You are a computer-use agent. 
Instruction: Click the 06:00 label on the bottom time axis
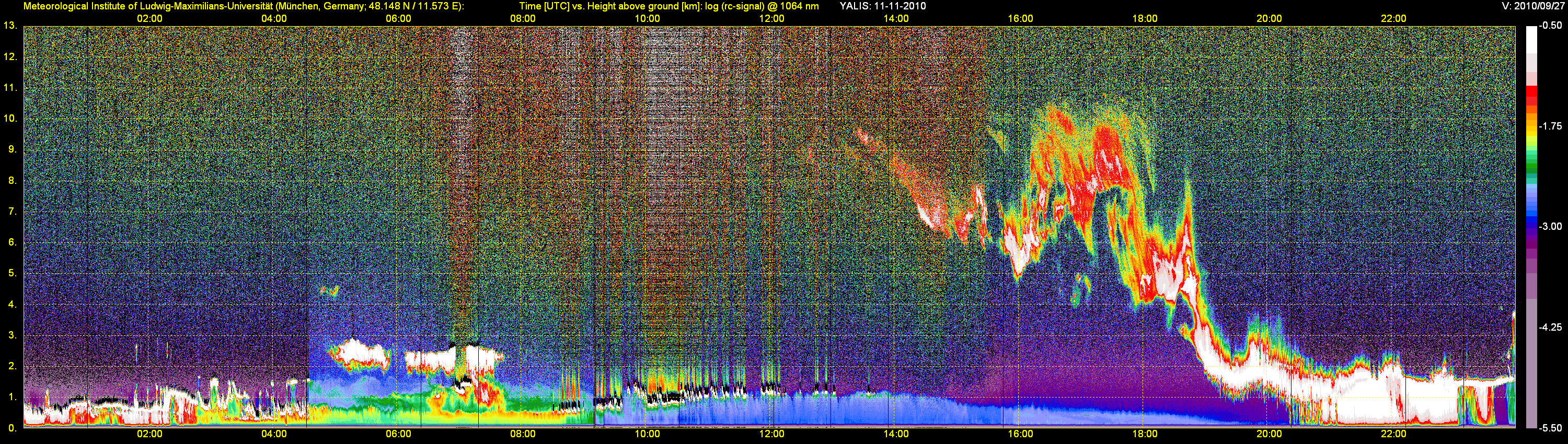398,434
